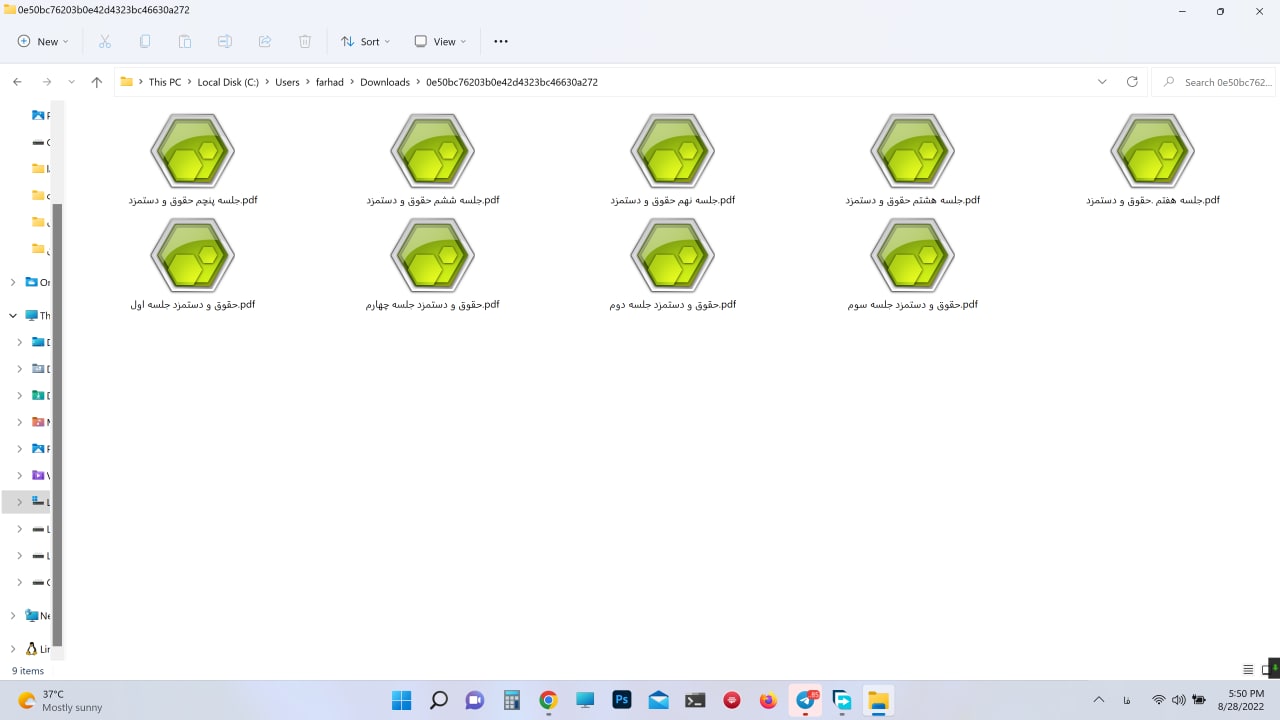This screenshot has height=720, width=1280.
Task: Click the search box for this folder
Action: pos(1215,82)
